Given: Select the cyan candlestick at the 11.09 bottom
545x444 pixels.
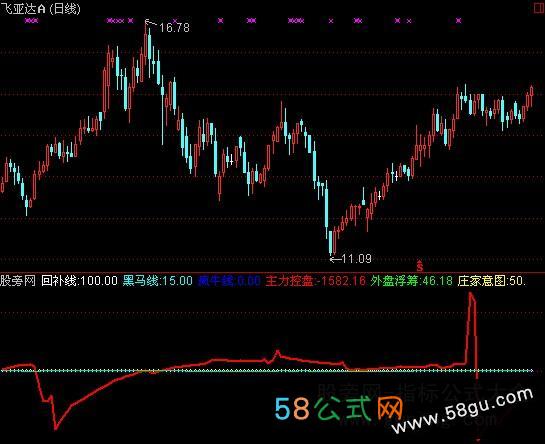Looking at the screenshot, I should coord(331,242).
